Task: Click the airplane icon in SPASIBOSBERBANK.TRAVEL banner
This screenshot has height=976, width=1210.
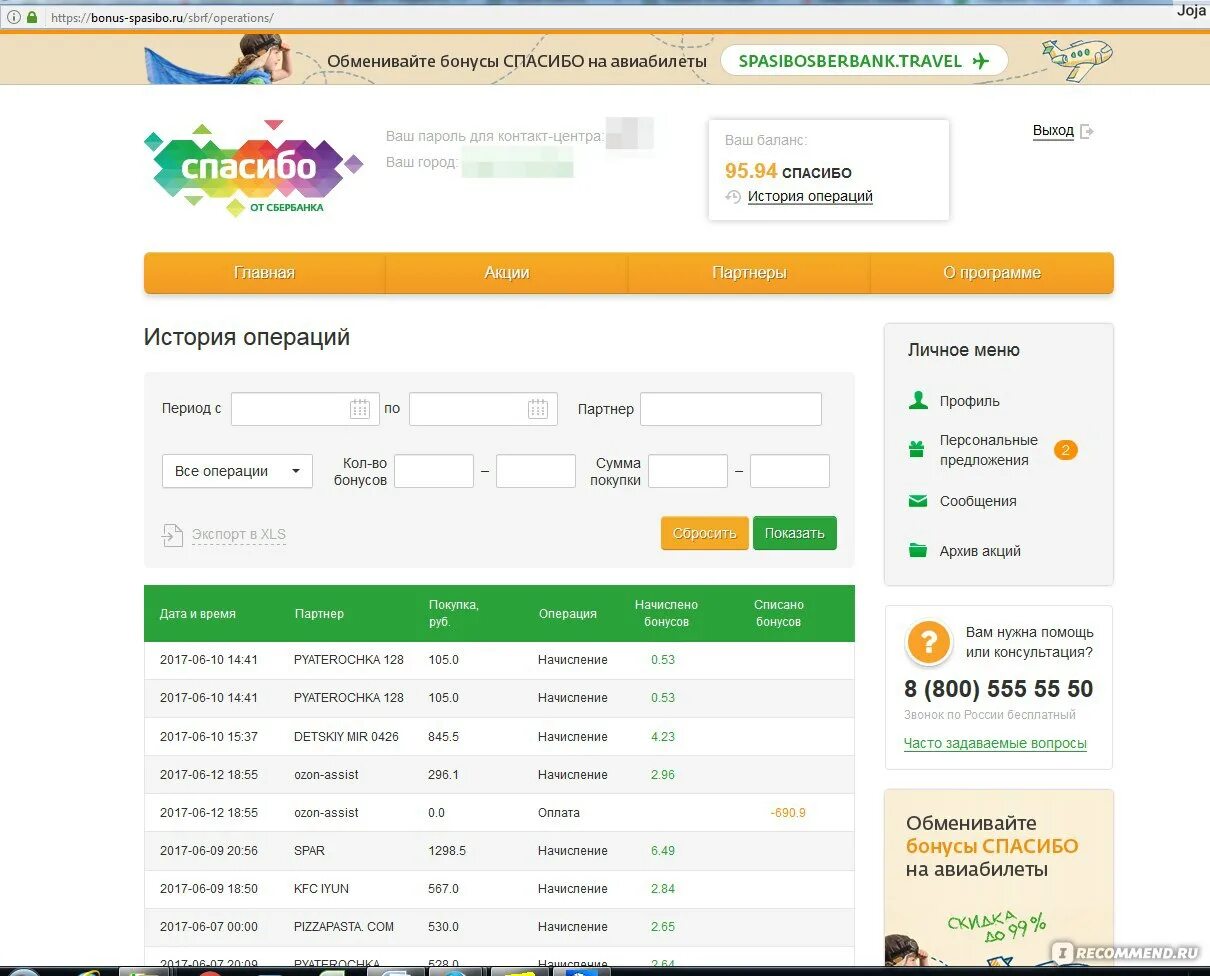Action: [x=980, y=61]
